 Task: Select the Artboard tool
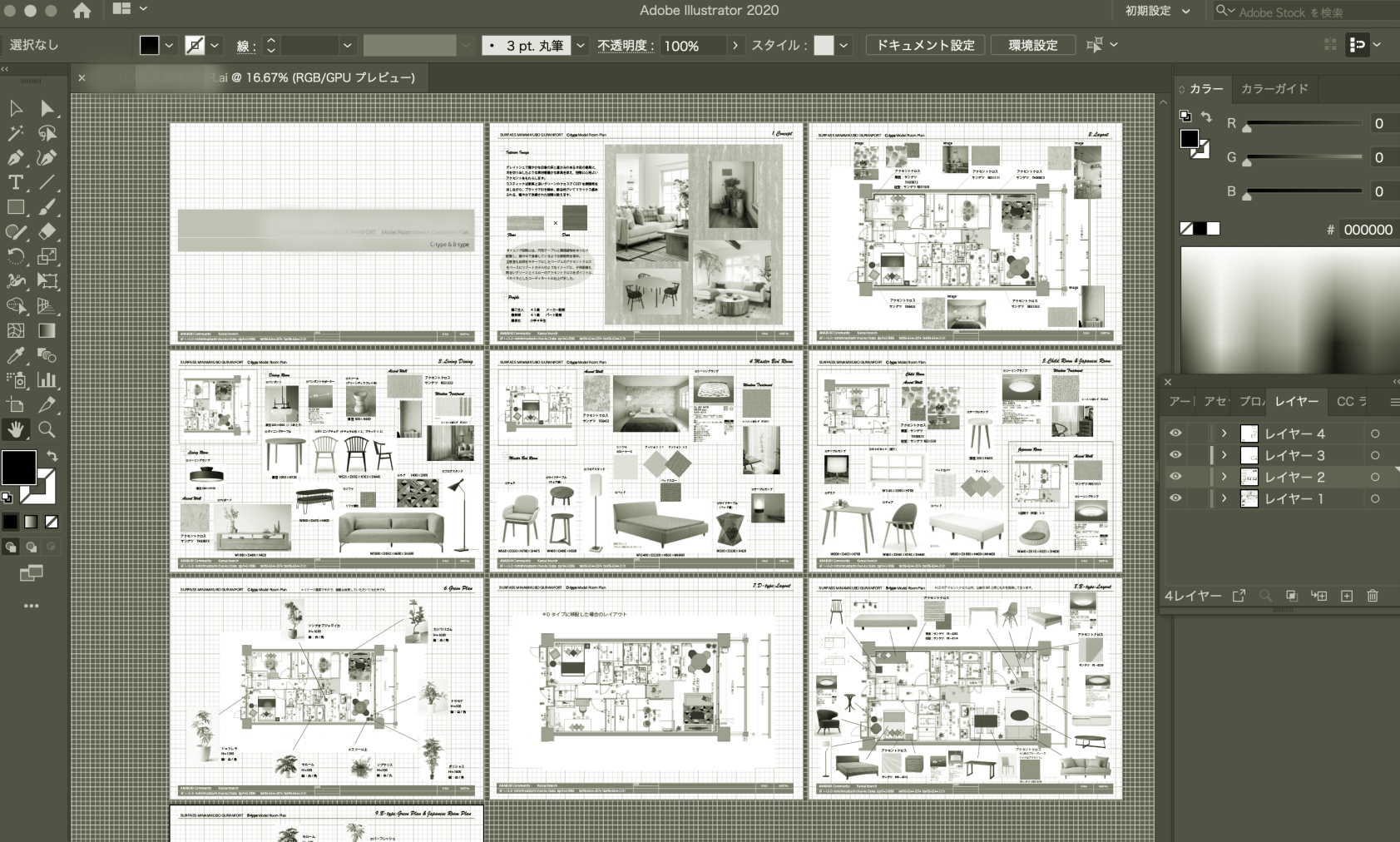[x=15, y=404]
